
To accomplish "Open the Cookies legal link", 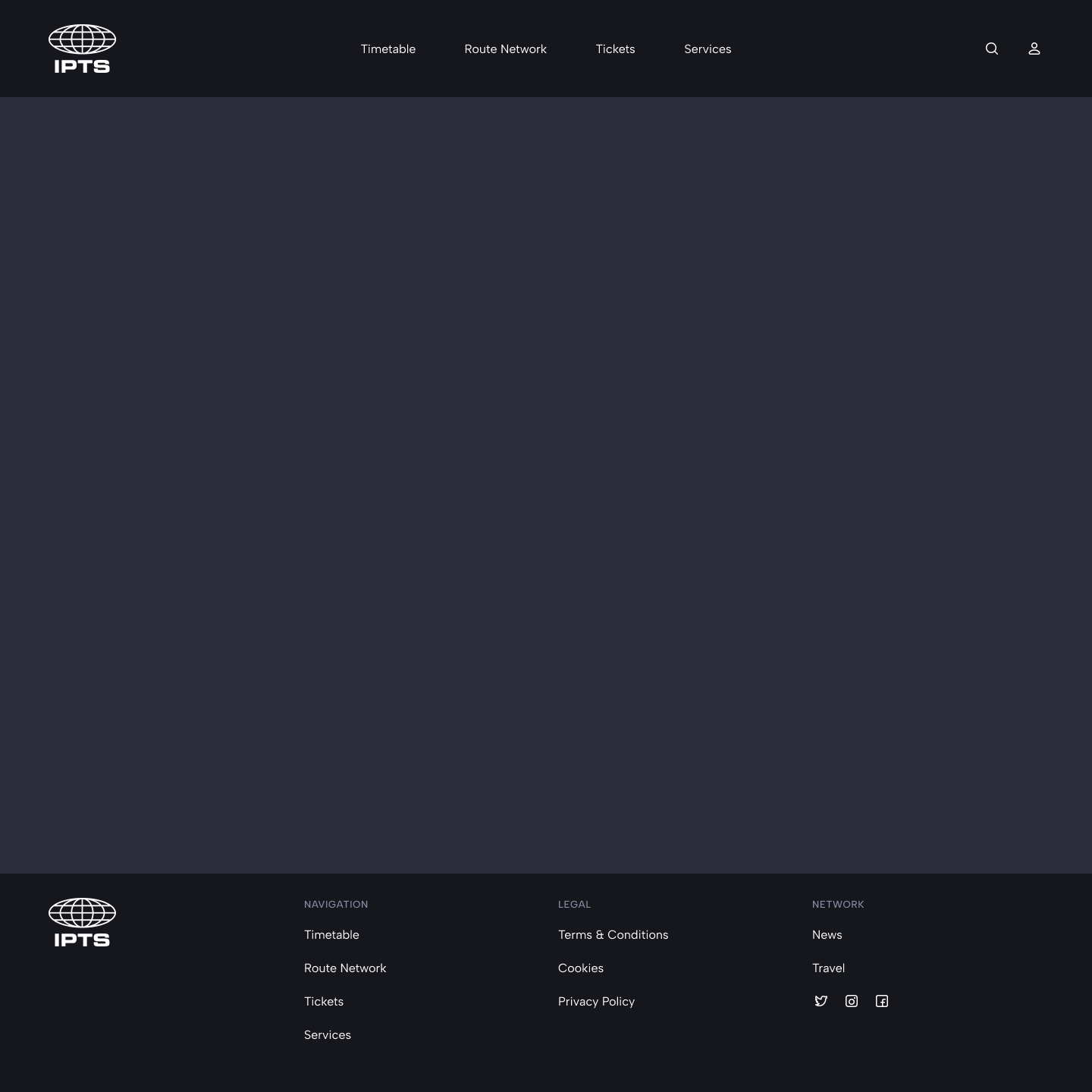I will [x=580, y=968].
